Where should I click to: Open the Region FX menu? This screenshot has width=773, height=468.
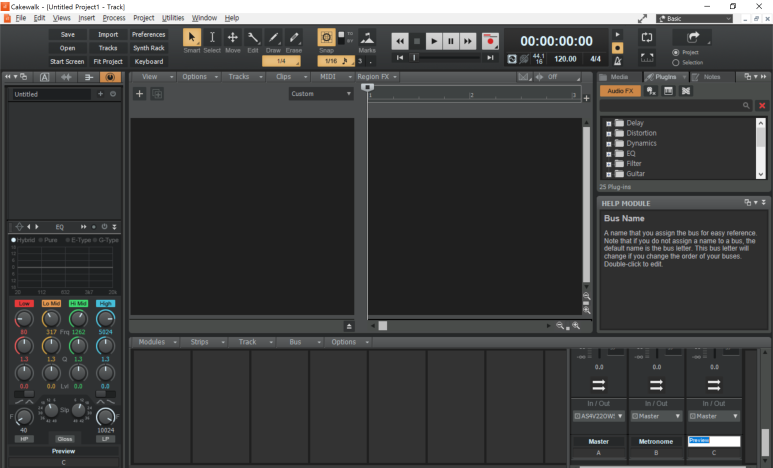(377, 77)
